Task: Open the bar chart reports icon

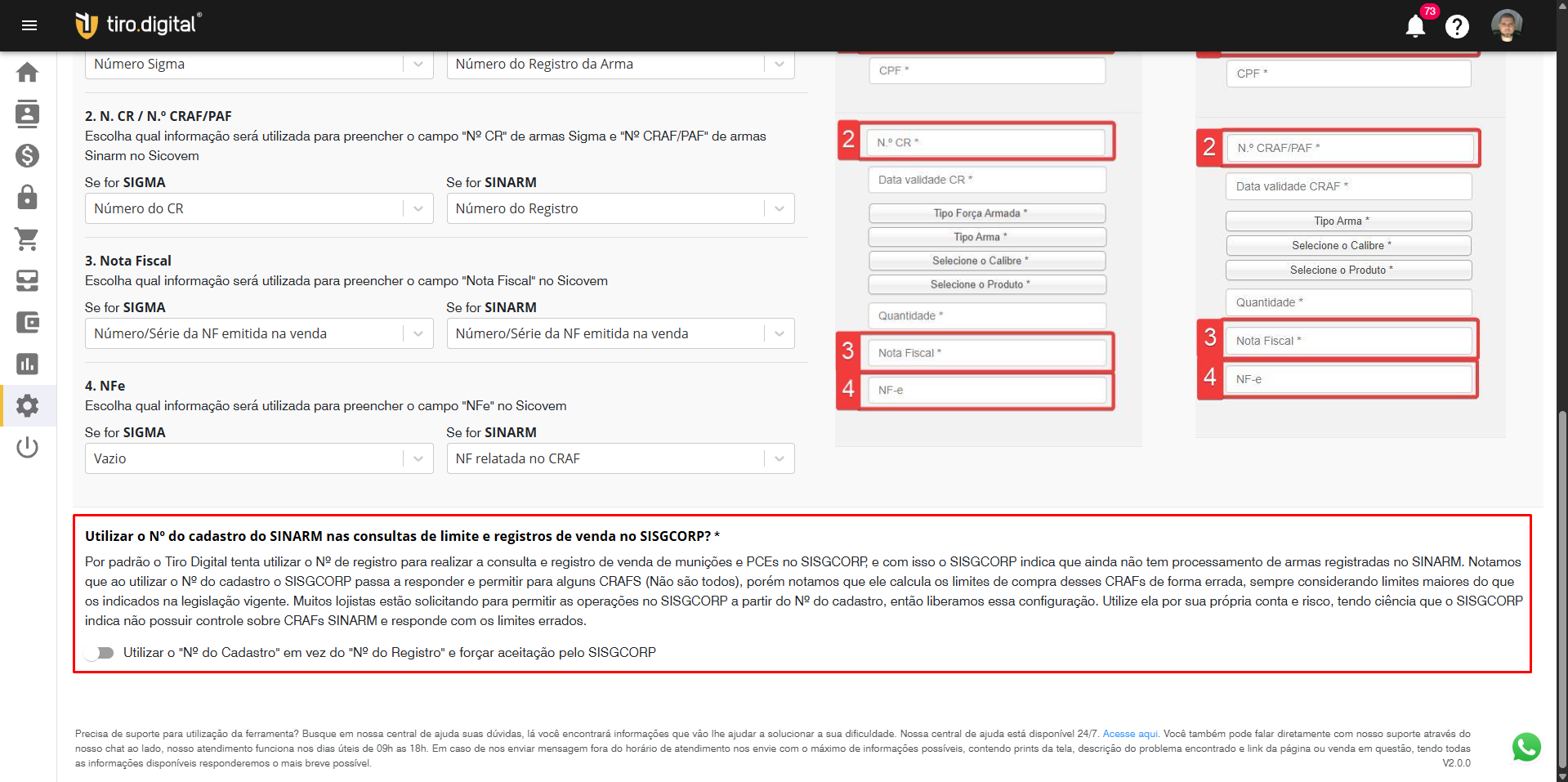Action: (x=28, y=364)
